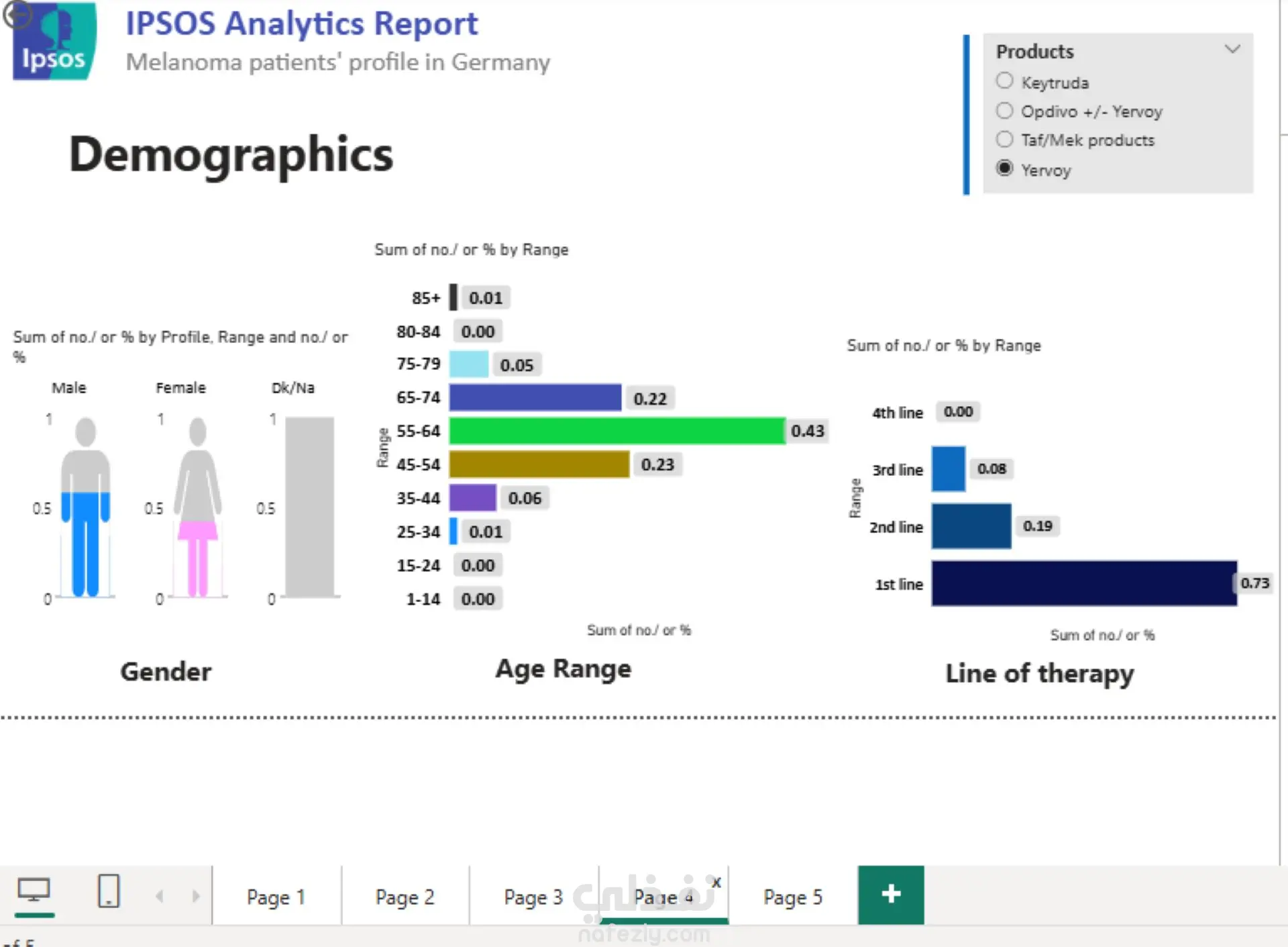
Task: Close Page 4 tab with x
Action: 716,882
